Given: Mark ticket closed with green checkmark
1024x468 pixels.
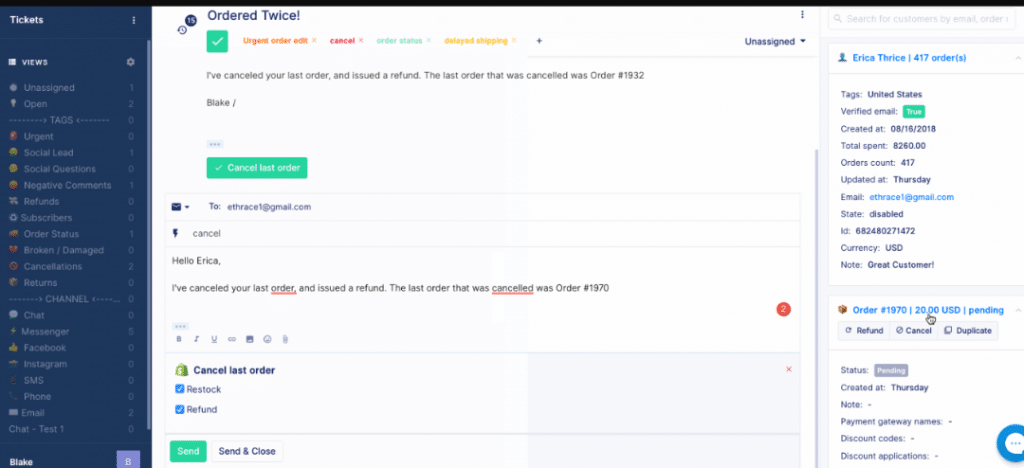Looking at the screenshot, I should pyautogui.click(x=217, y=41).
